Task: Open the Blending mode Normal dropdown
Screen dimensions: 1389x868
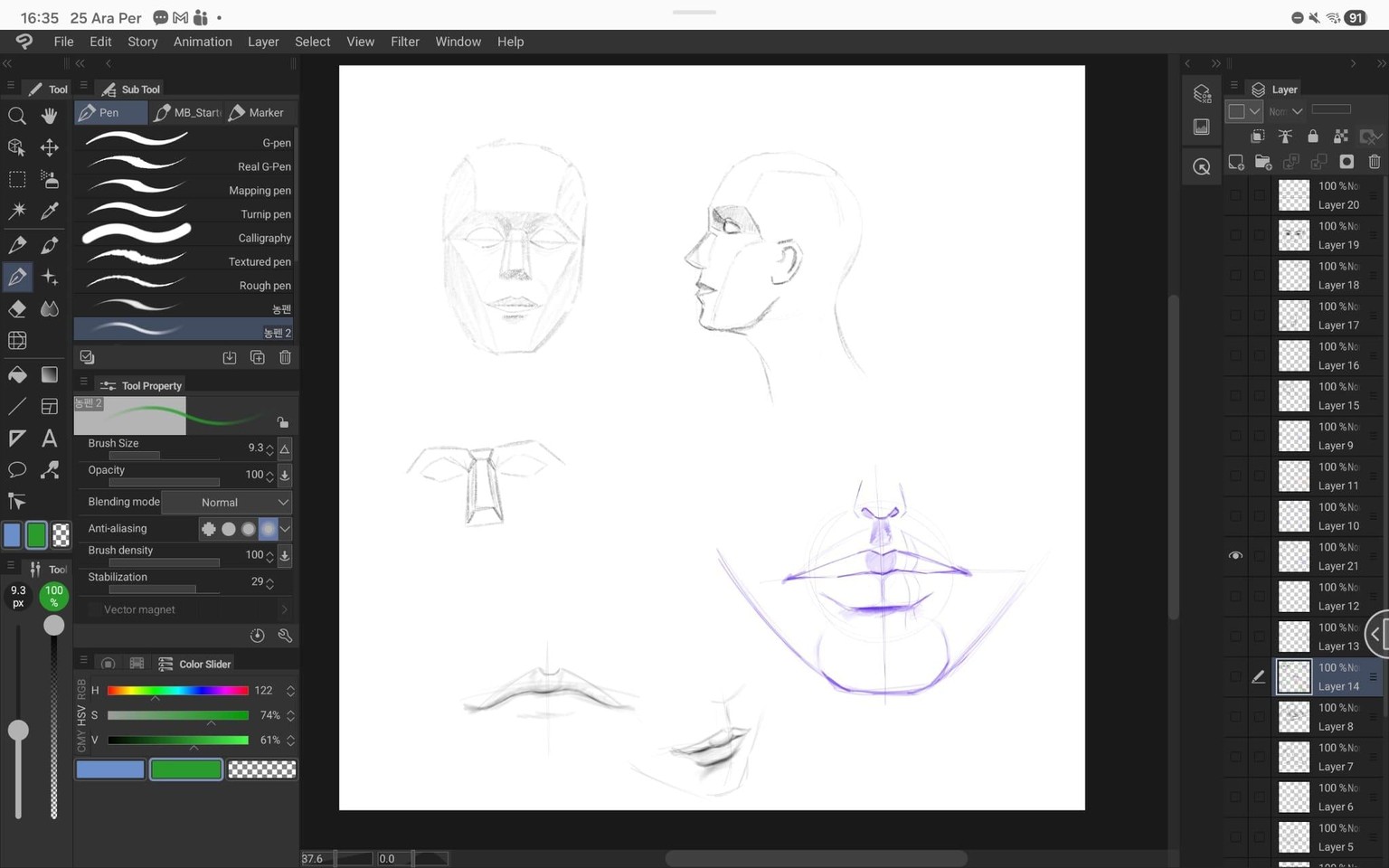Action: [x=227, y=503]
